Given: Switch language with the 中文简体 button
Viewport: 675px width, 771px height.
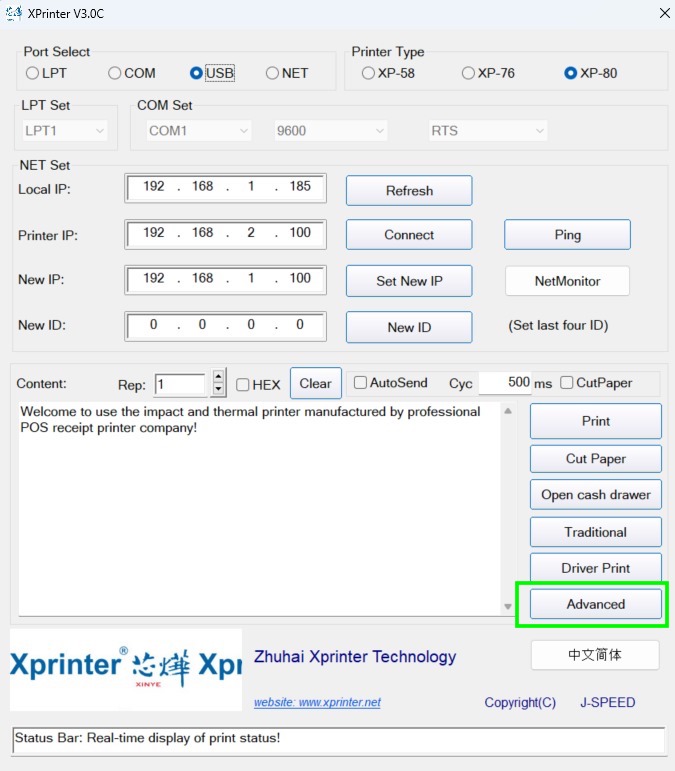Looking at the screenshot, I should (x=595, y=655).
